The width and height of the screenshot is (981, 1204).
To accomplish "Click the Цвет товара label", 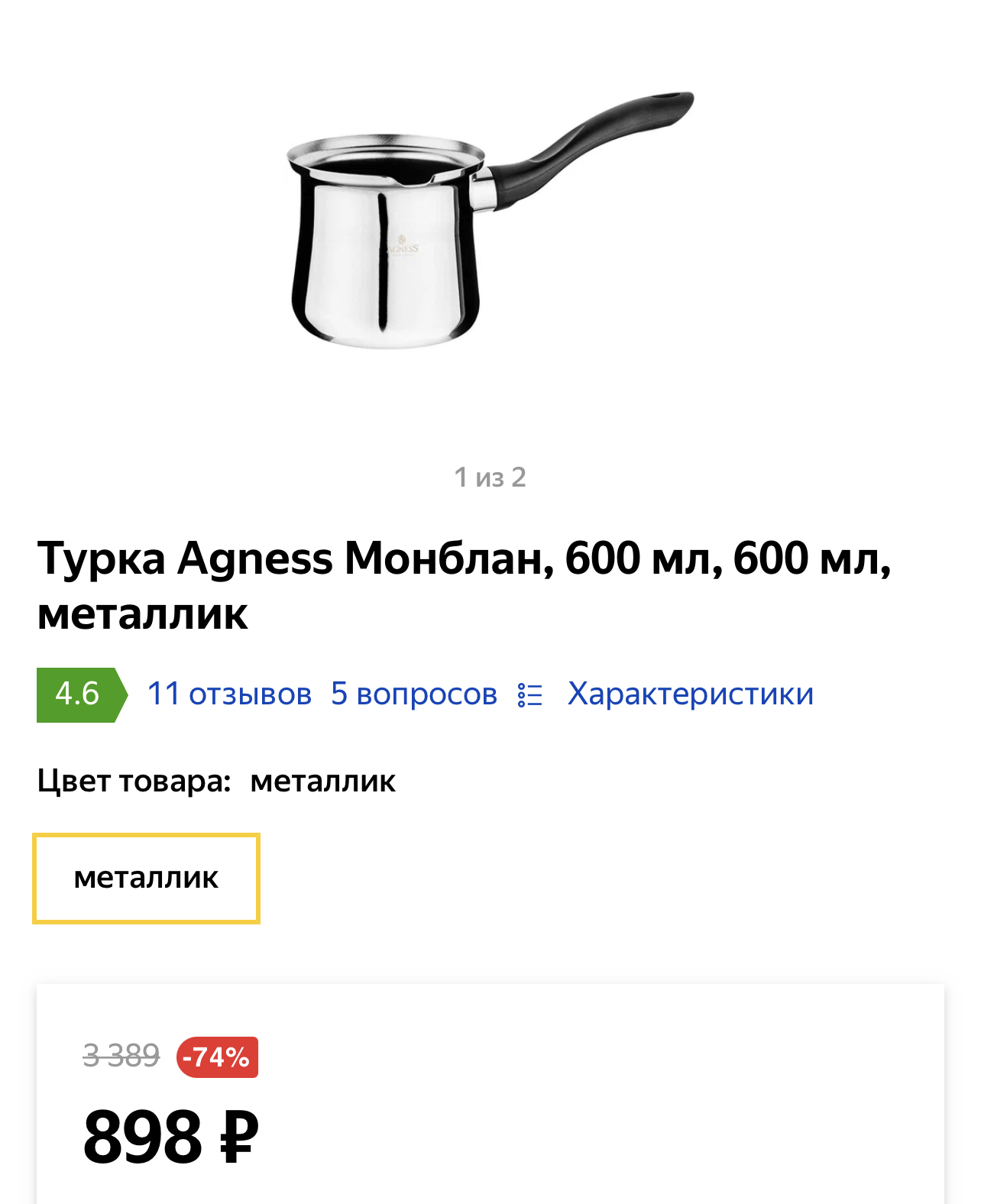I will pos(134,781).
